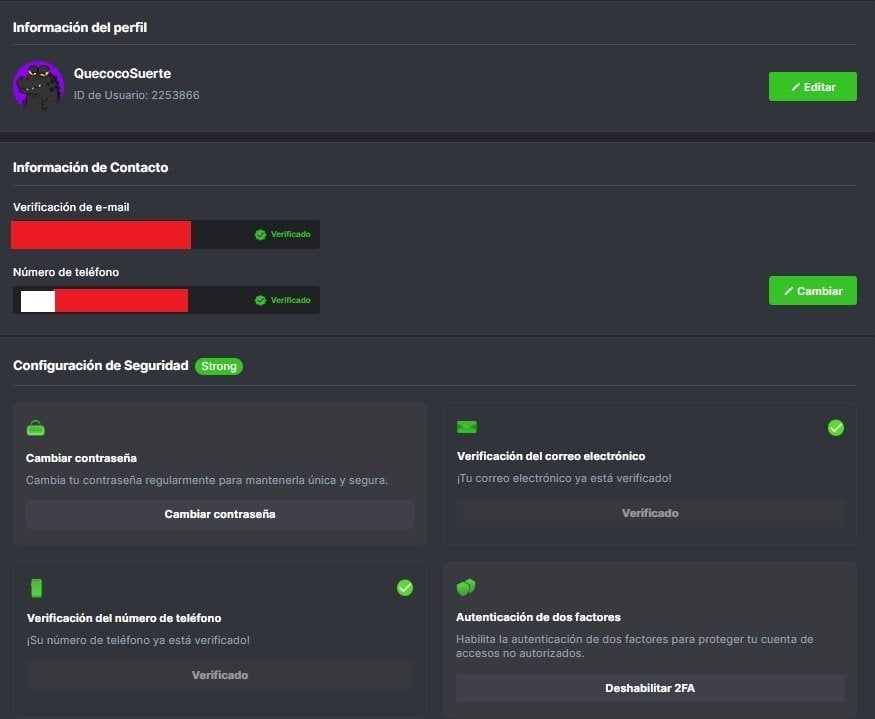Click the green padlock icon above Cambiar contraseña
Screen dimensions: 875x719
pyautogui.click(x=36, y=428)
